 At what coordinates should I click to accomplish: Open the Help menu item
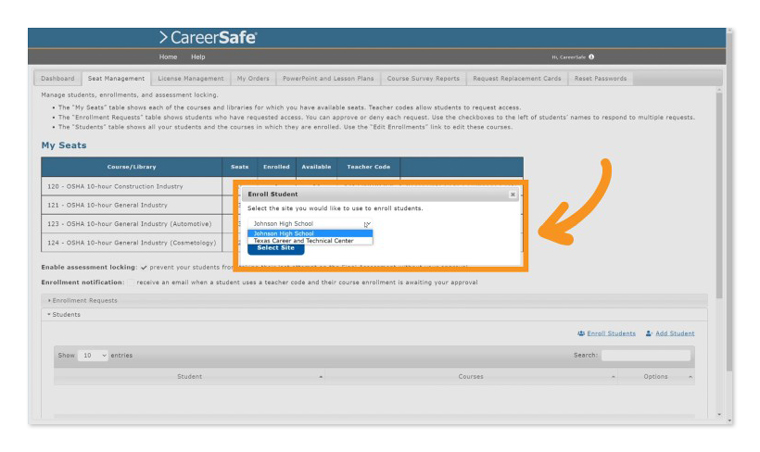[x=198, y=57]
